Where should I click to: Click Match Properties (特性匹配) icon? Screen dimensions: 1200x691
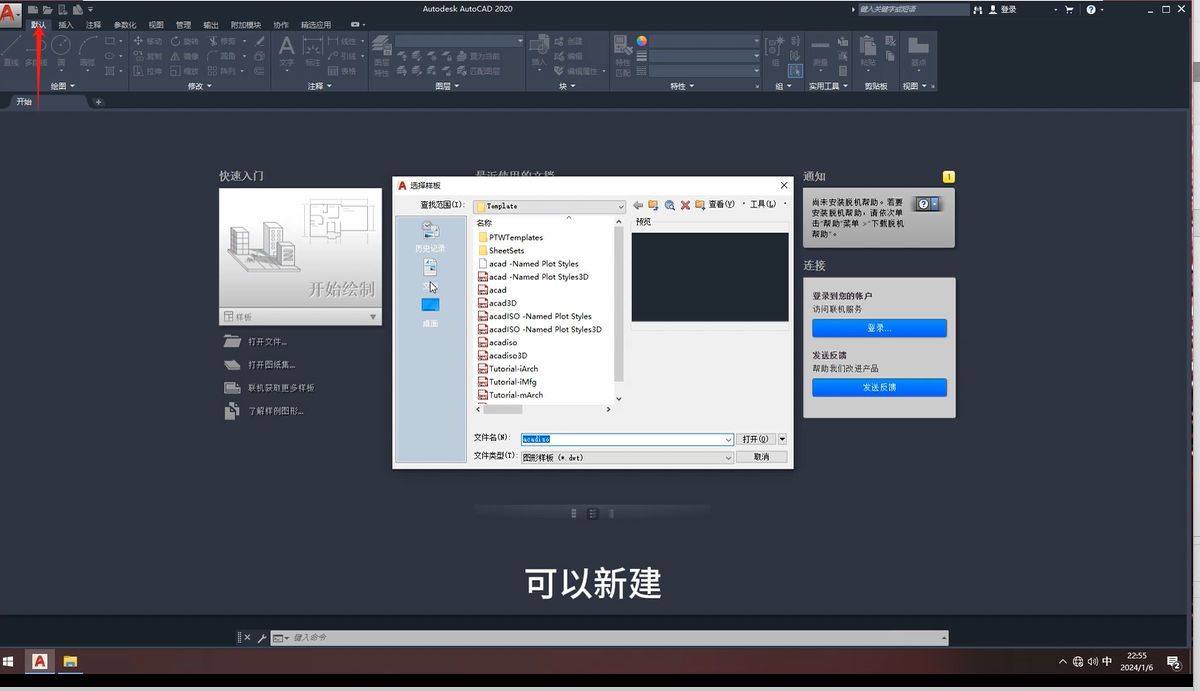point(622,55)
